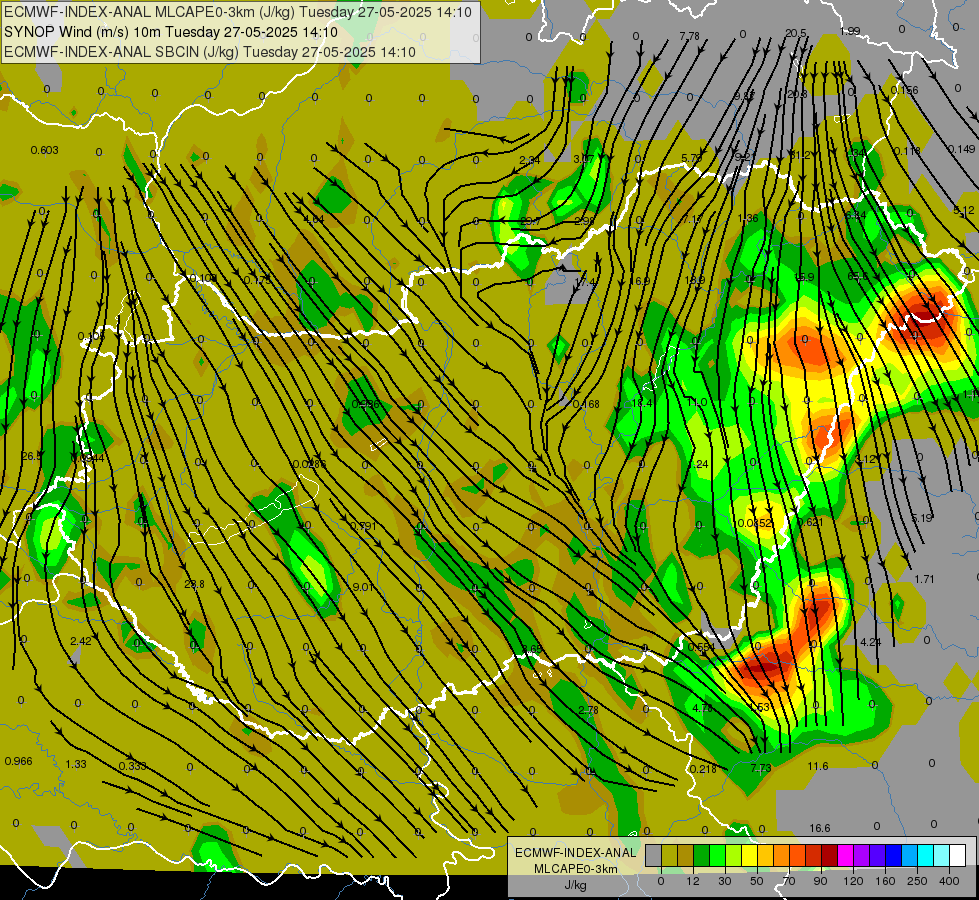Click the legend title ECMWF-INDEX-ANAL
The width and height of the screenshot is (979, 900).
tap(575, 853)
